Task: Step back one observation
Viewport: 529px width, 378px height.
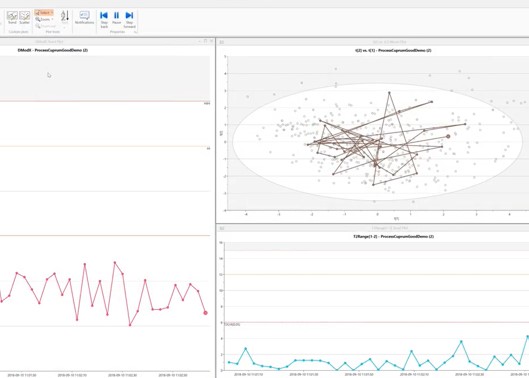Action: pyautogui.click(x=104, y=20)
